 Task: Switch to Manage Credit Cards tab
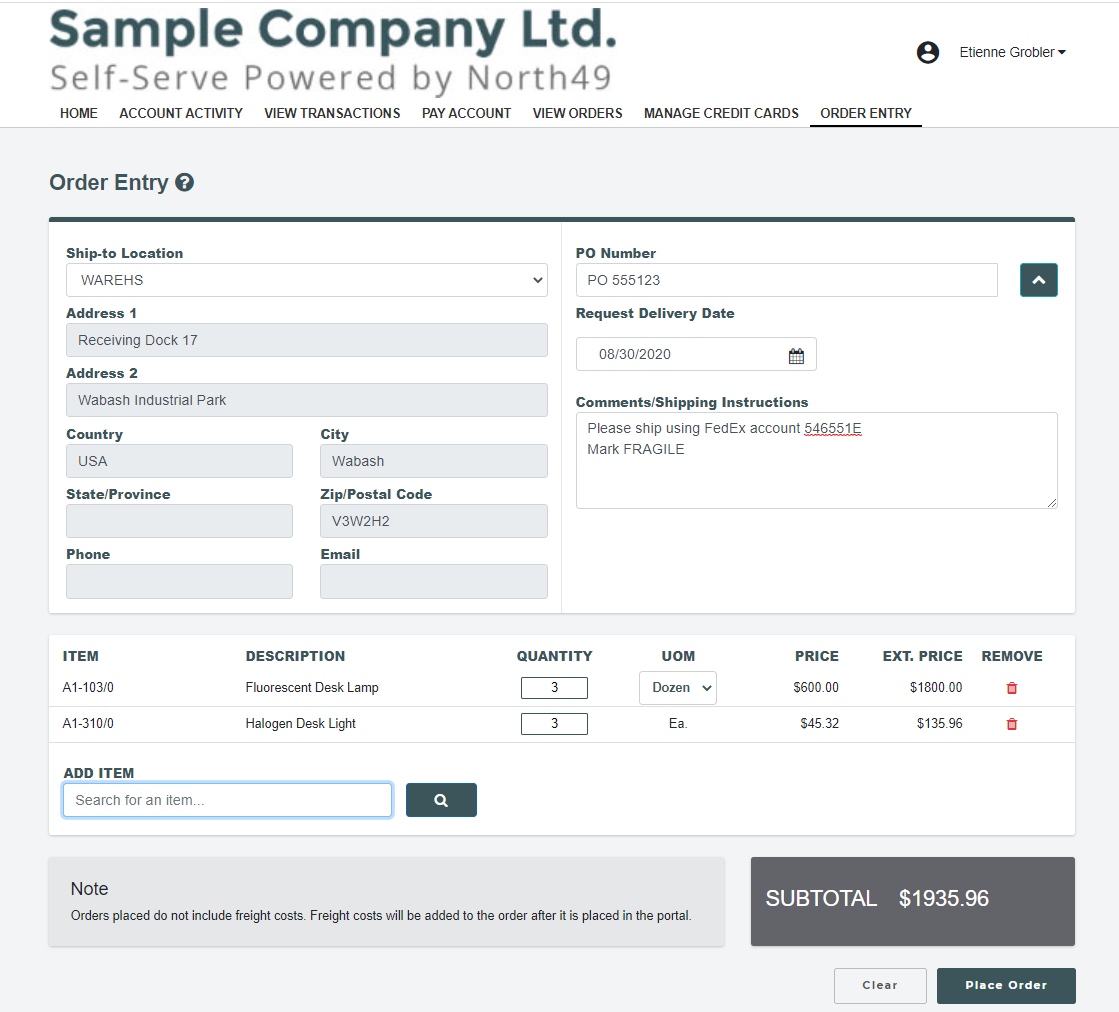721,113
